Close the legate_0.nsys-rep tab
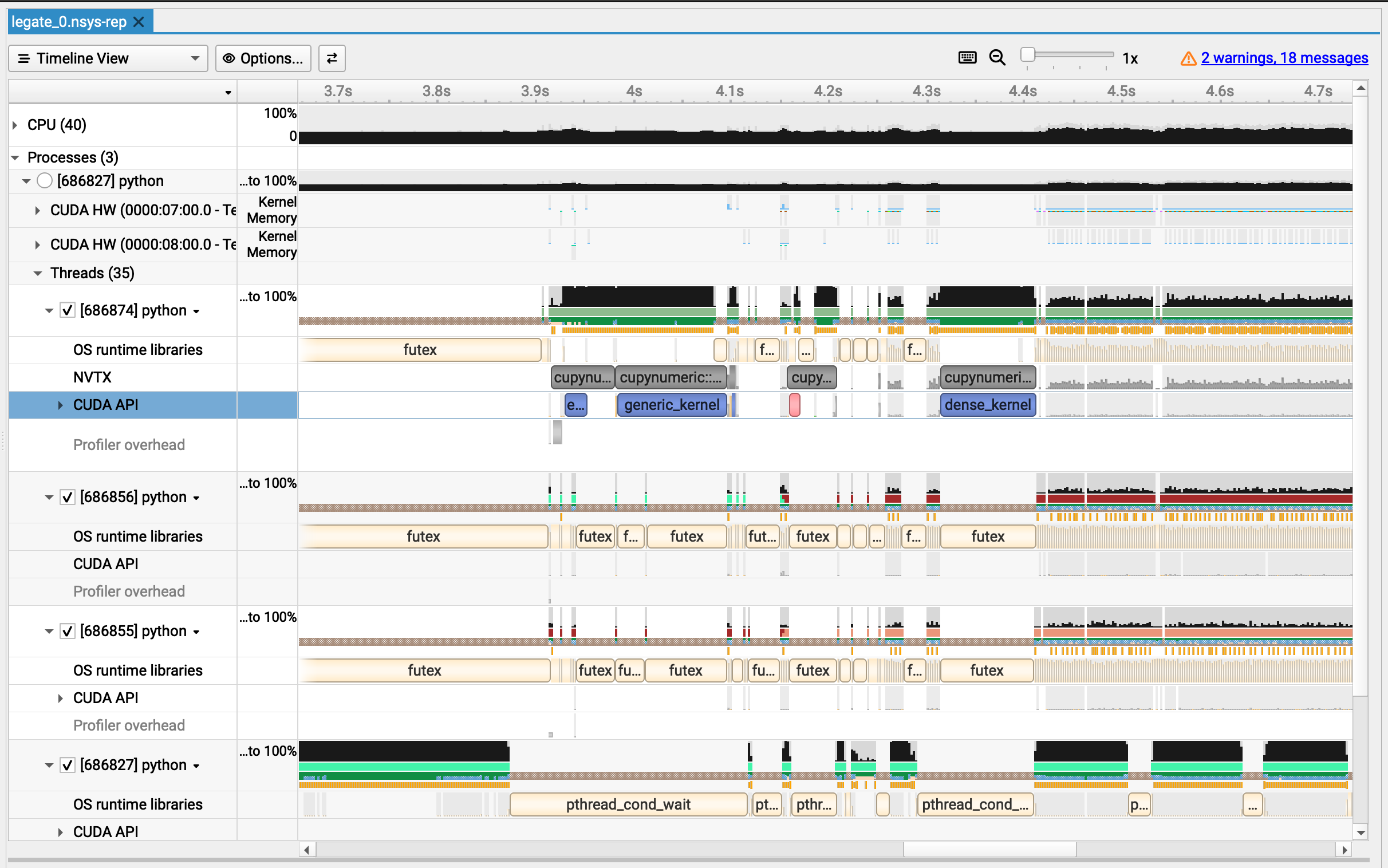 [139, 22]
